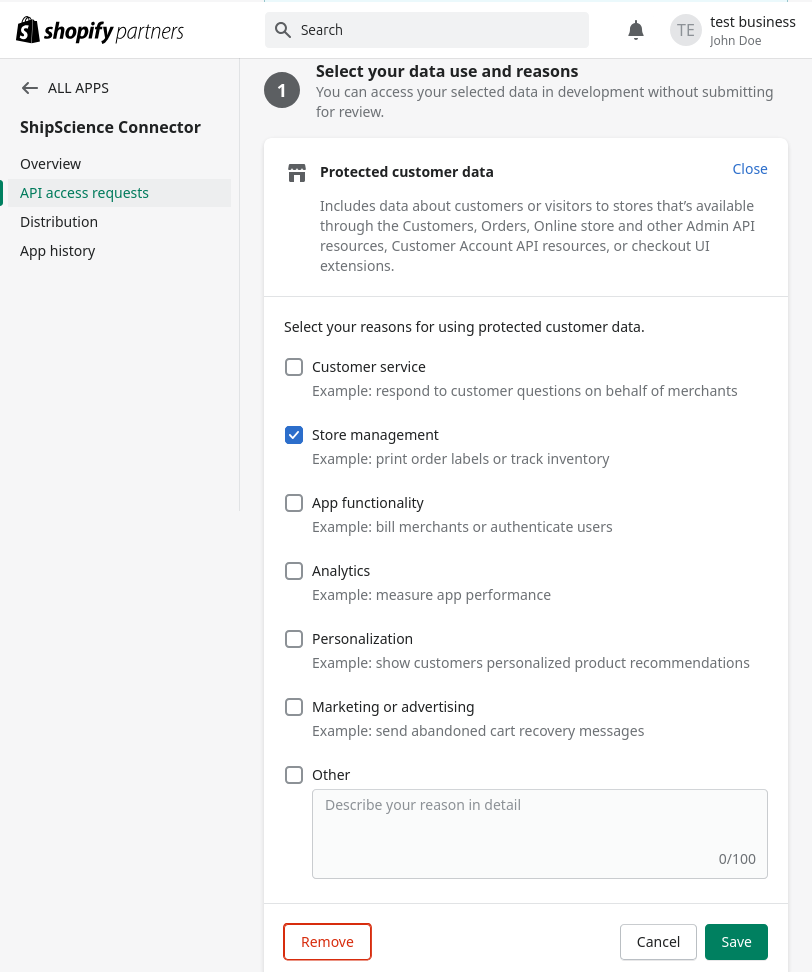Close the Protected customer data section
This screenshot has height=972, width=812.
coord(749,169)
